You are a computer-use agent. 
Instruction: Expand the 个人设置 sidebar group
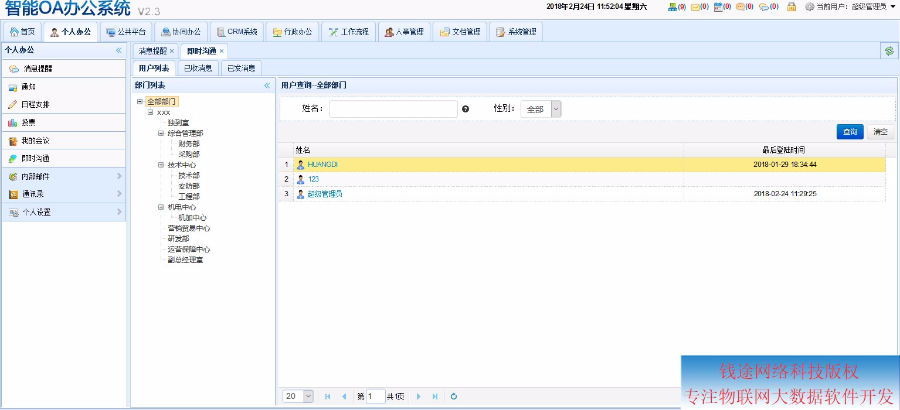63,212
